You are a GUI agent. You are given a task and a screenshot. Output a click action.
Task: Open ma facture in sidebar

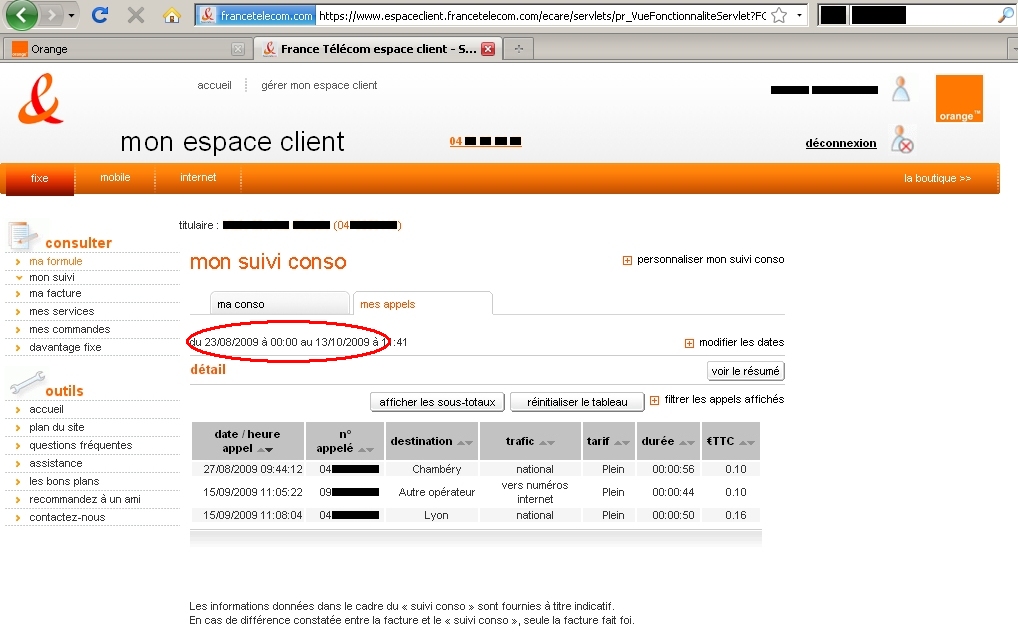(x=55, y=293)
